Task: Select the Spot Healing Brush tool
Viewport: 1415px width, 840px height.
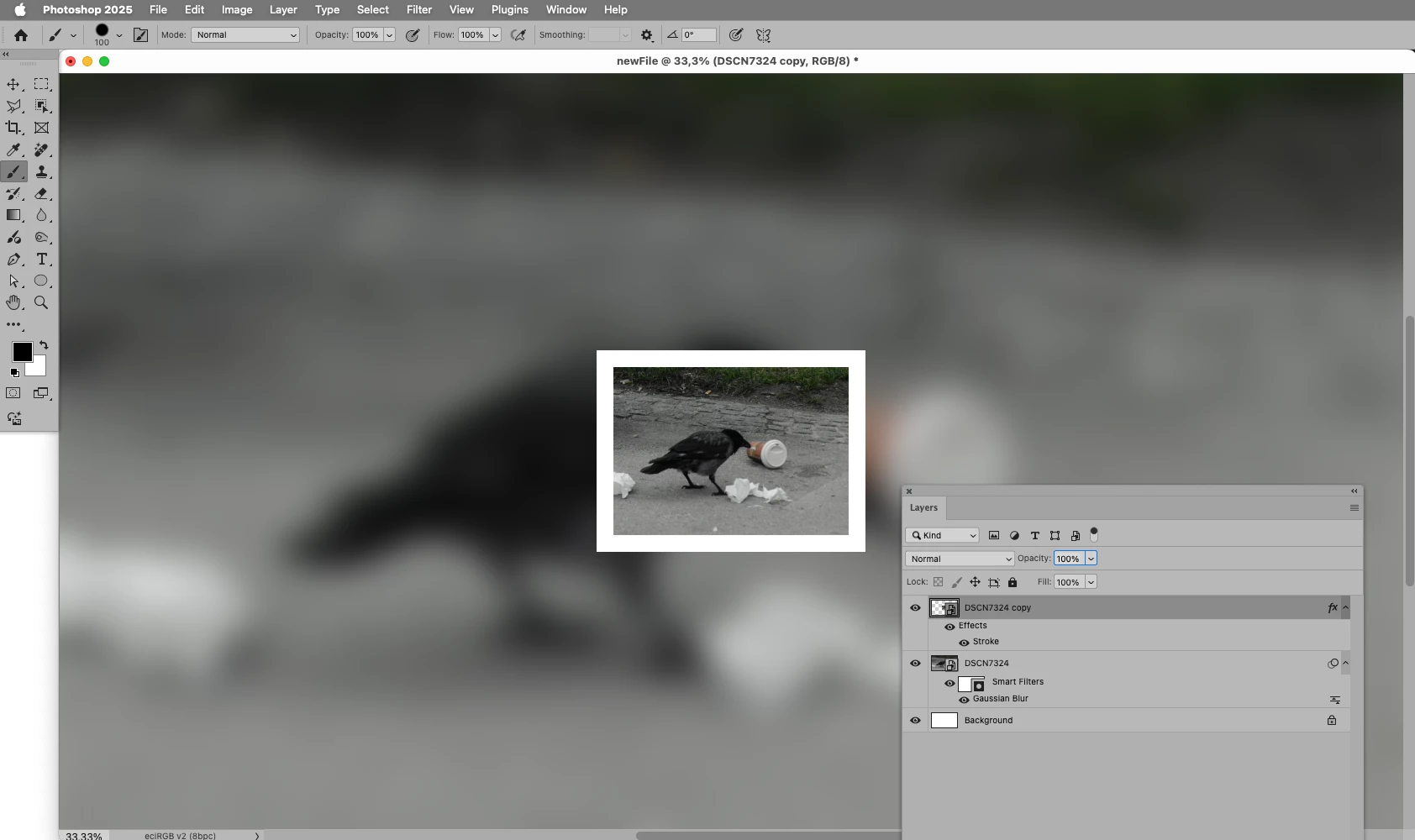Action: [41, 150]
